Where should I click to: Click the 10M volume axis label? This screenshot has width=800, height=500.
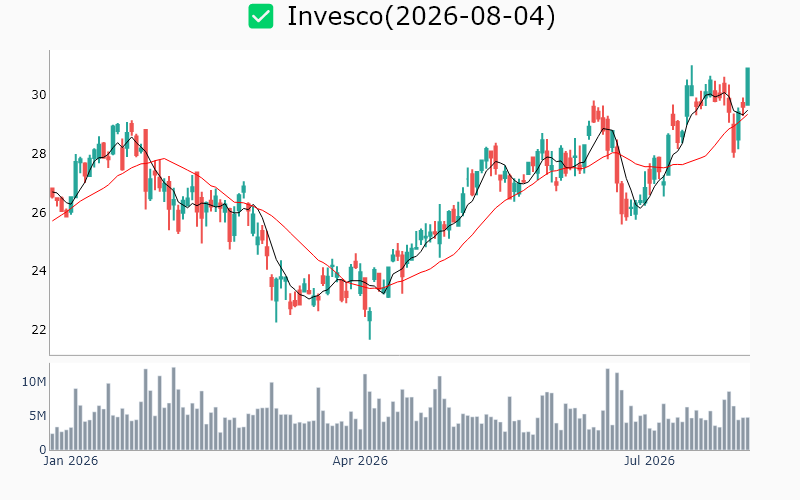(x=34, y=382)
